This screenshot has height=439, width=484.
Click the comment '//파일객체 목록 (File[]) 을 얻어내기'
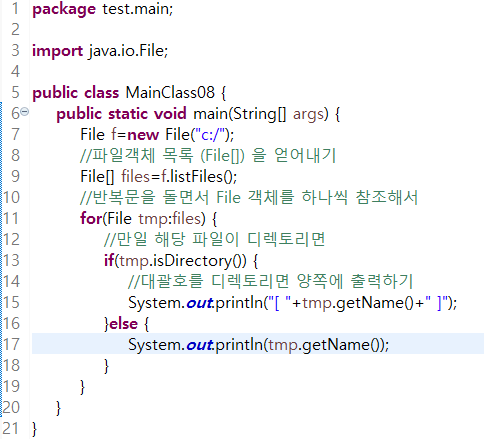coord(208,156)
